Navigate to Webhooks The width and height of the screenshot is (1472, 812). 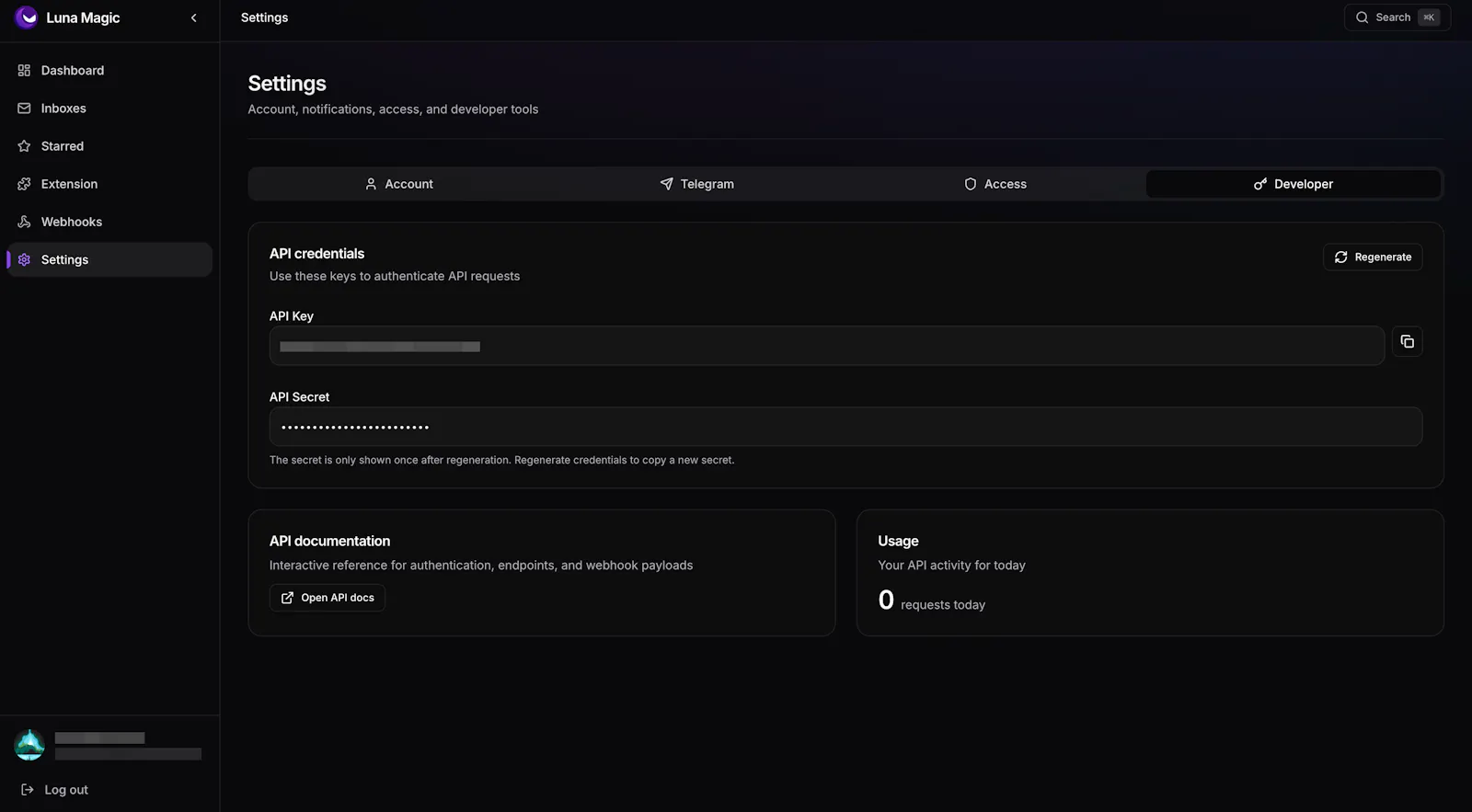tap(109, 222)
